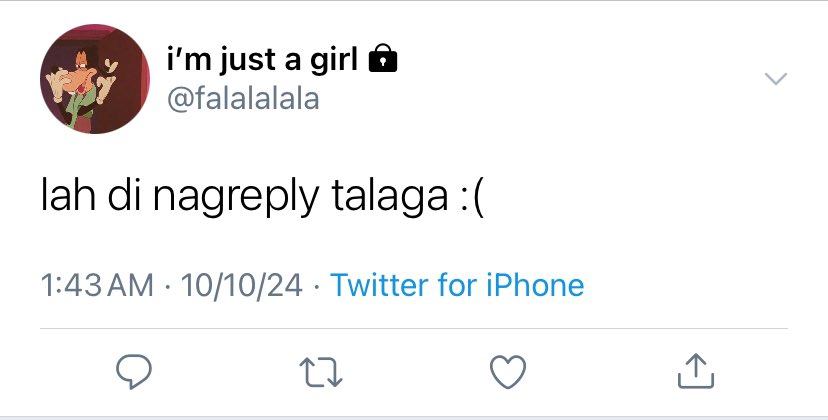Retweet this tweet using the arrows icon
The width and height of the screenshot is (828, 420).
[321, 372]
